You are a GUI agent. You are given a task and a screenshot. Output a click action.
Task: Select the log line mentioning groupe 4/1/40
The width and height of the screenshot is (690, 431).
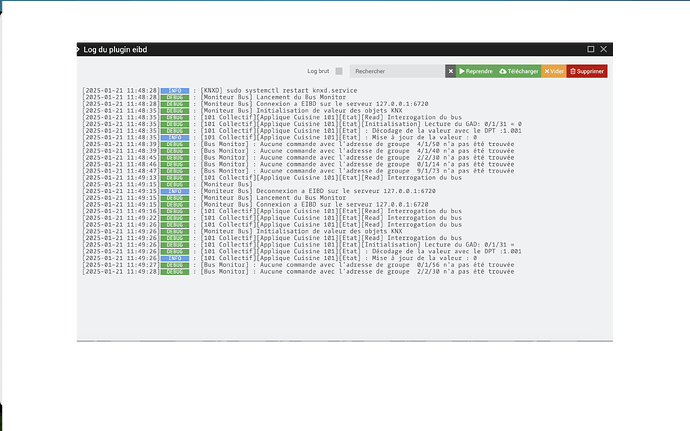click(298, 151)
